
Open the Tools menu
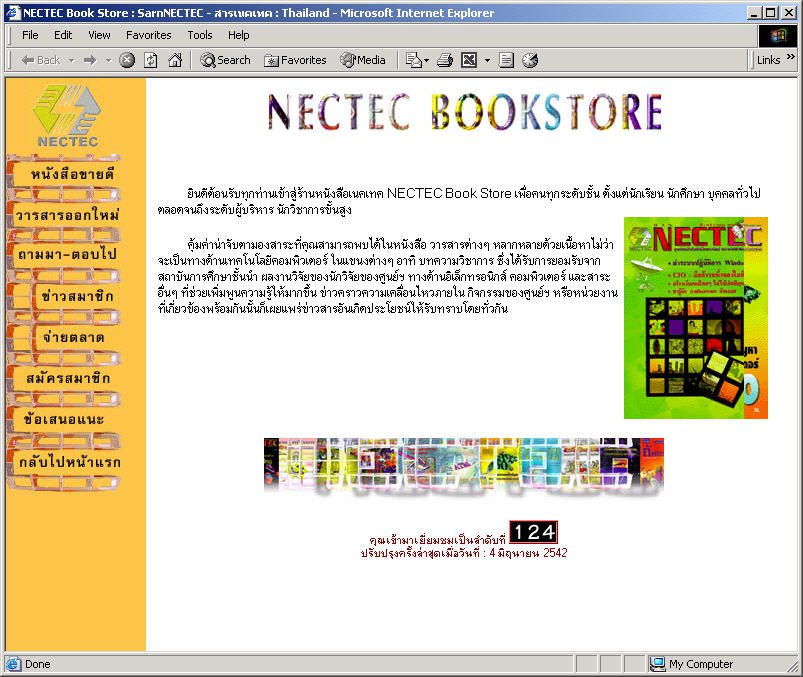coord(200,35)
